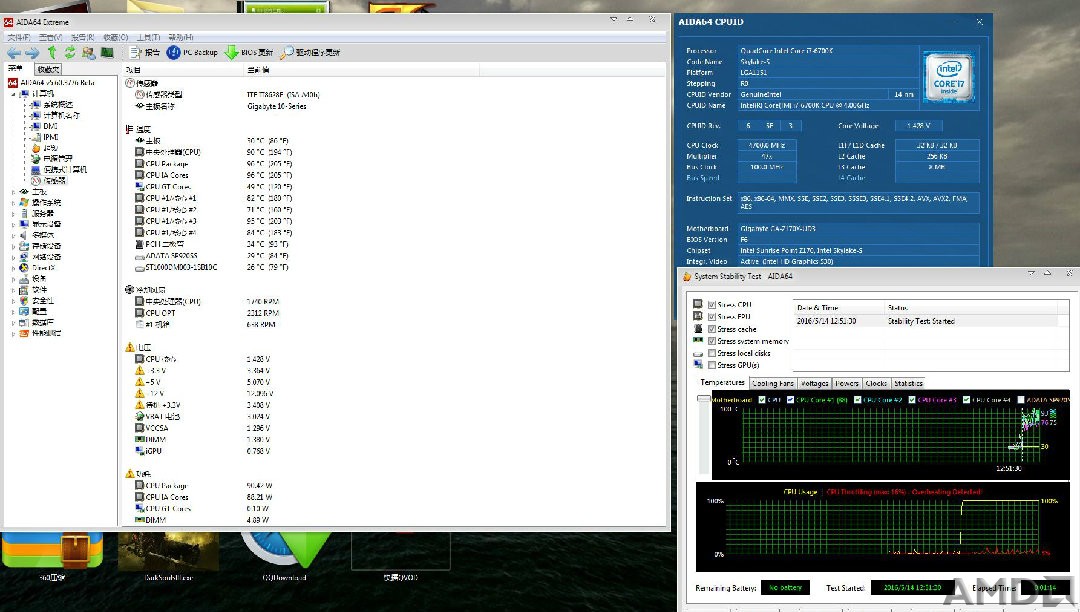Select 电源管理 in the tree
This screenshot has height=612, width=1080.
pyautogui.click(x=52, y=159)
